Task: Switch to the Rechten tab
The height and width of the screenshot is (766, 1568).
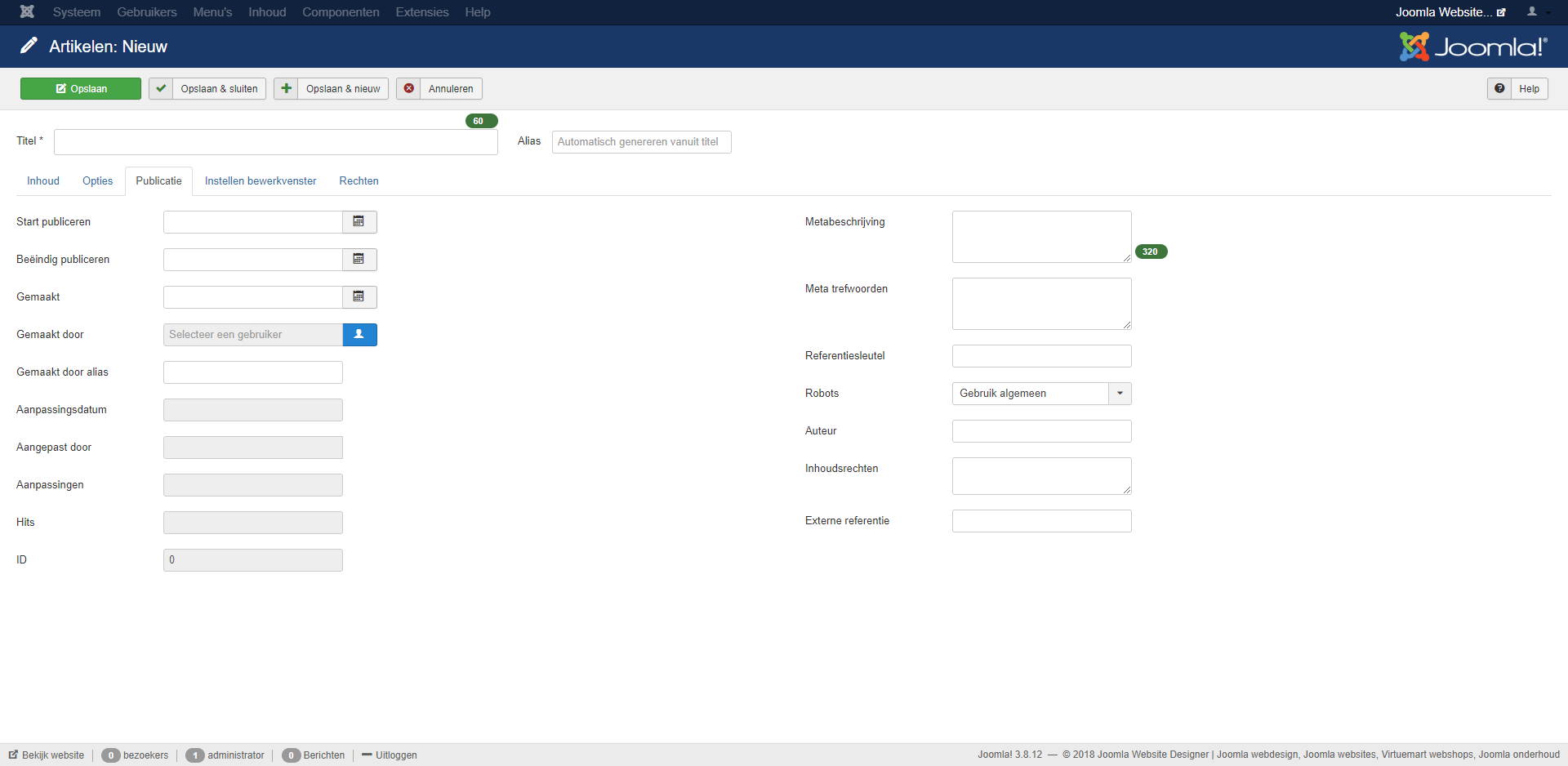Action: [x=358, y=180]
